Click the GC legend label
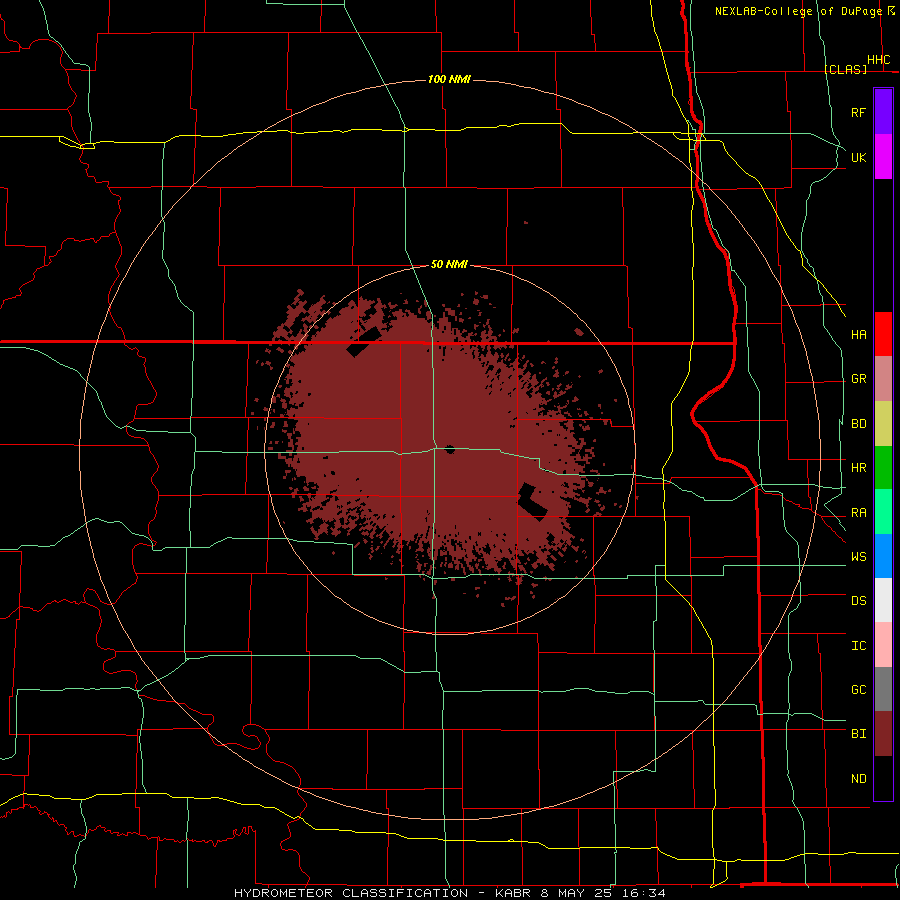This screenshot has width=900, height=900. 858,690
